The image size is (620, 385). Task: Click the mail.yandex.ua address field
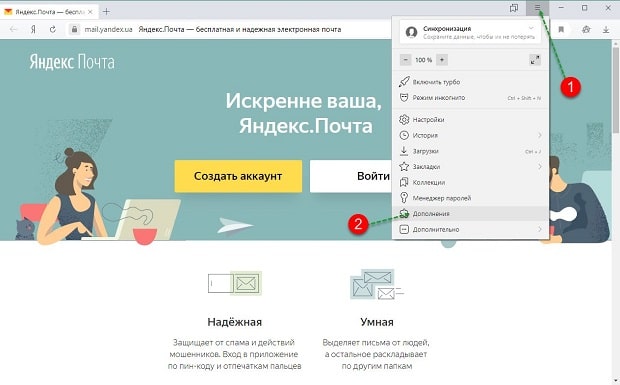pos(108,29)
